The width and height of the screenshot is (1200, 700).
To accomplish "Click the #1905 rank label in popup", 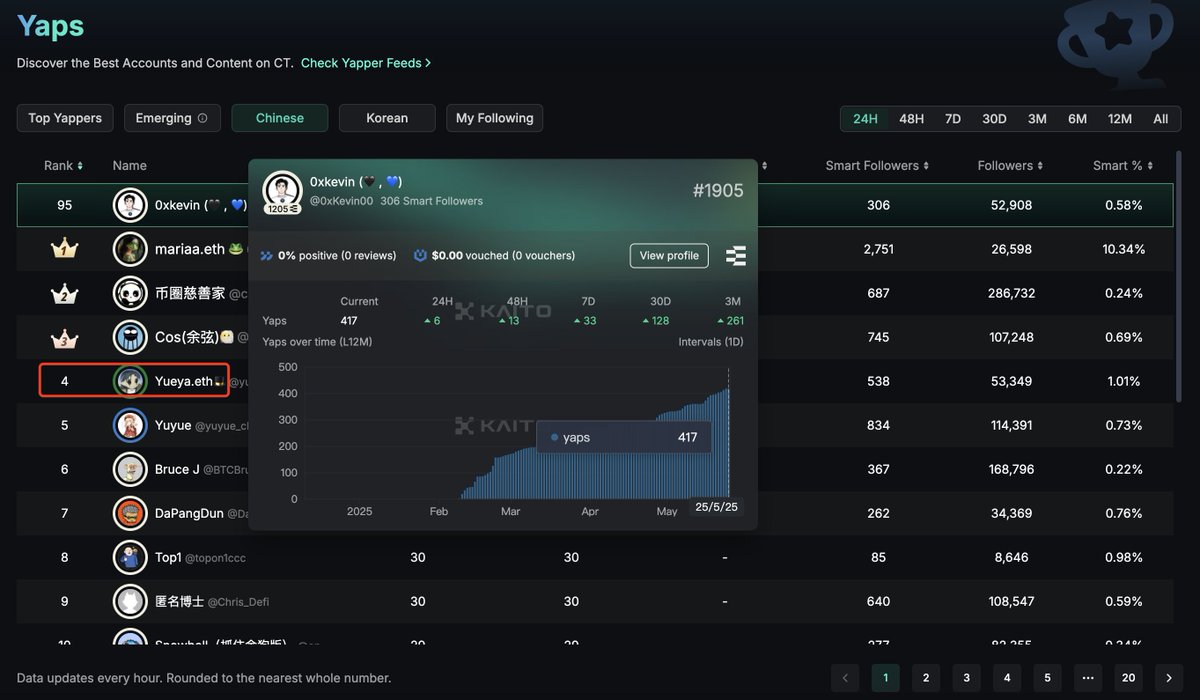I will (718, 190).
